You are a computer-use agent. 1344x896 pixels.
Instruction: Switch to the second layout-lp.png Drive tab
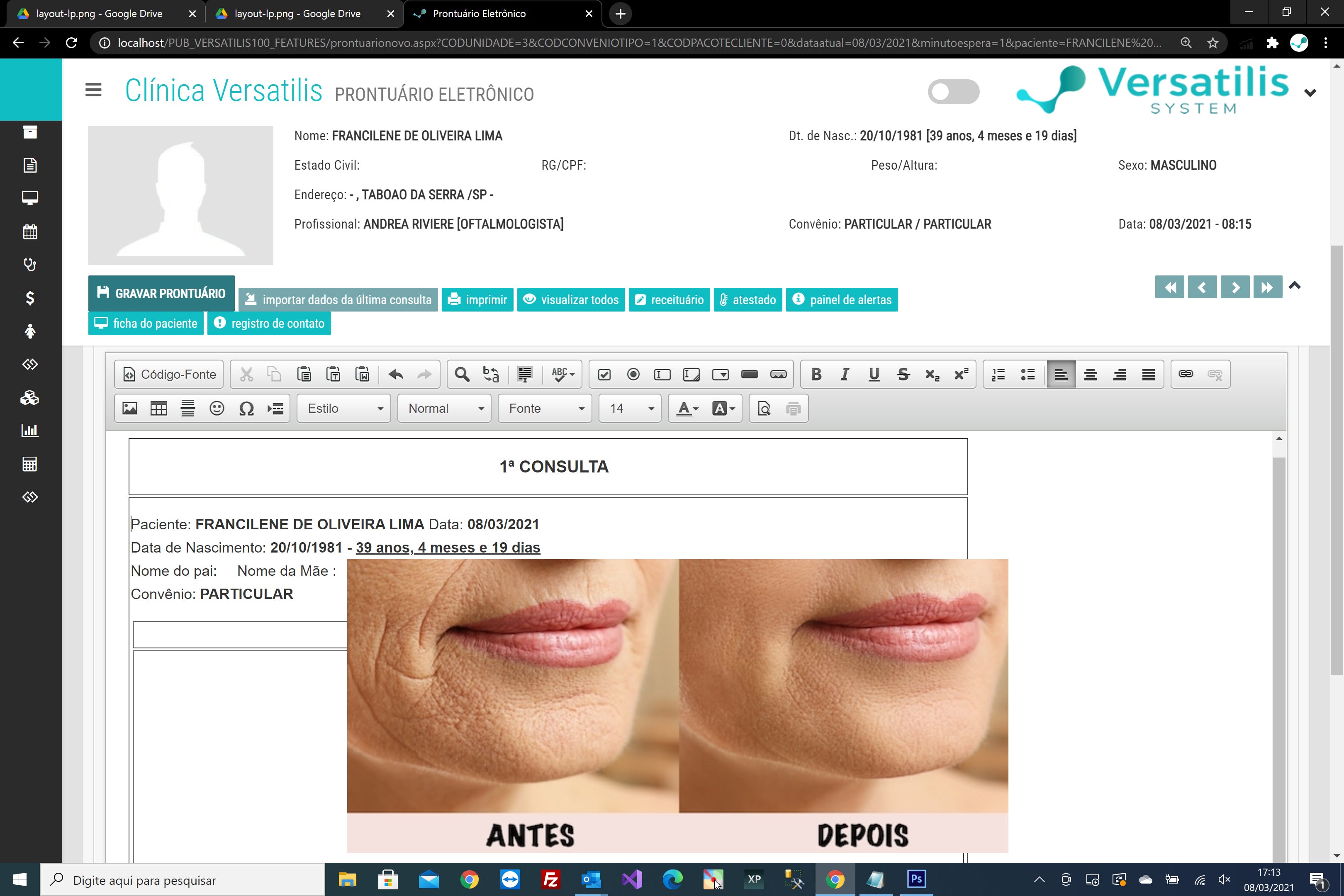click(297, 13)
